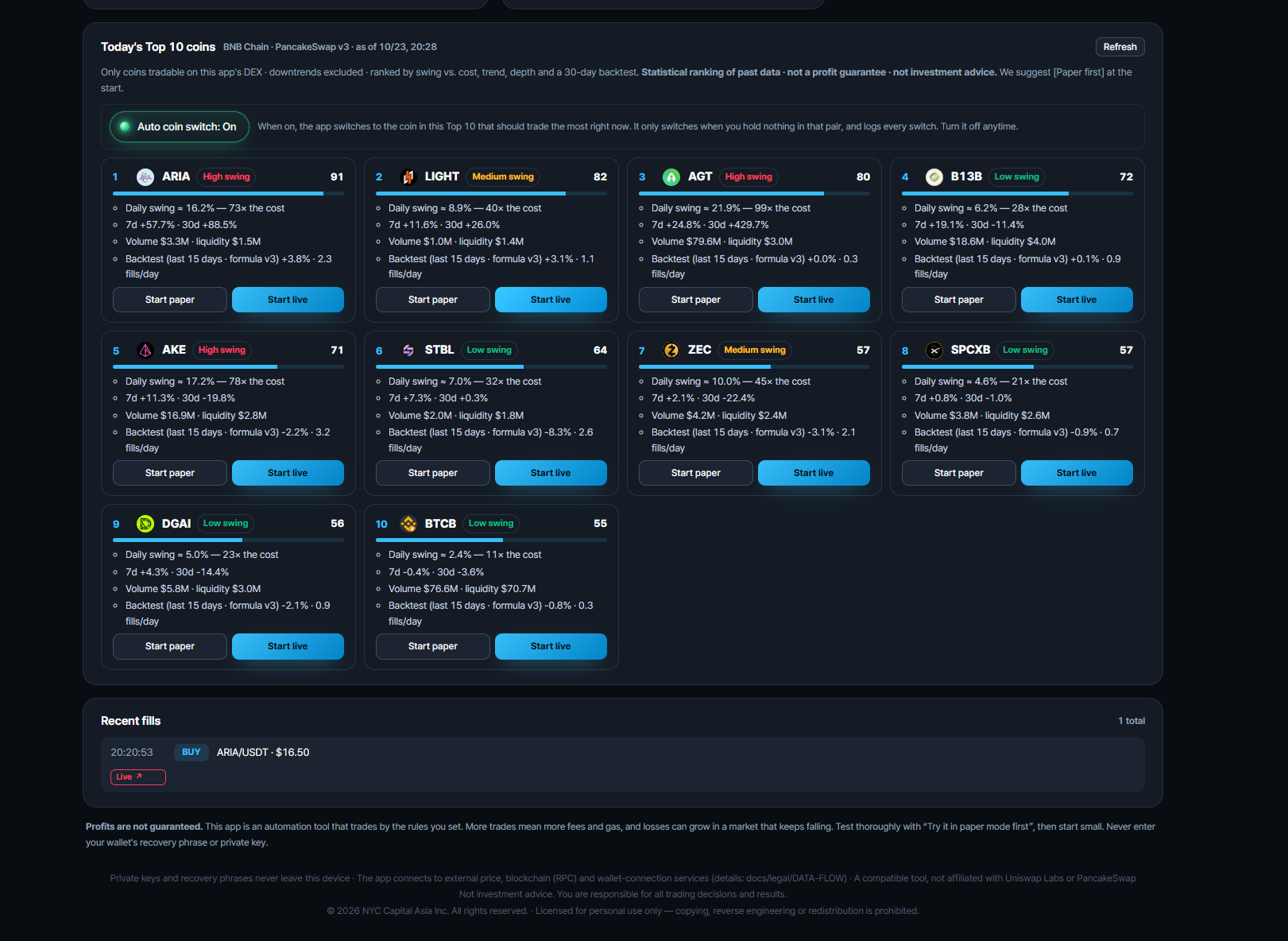1288x941 pixels.
Task: Click AGT's score value 80
Action: click(863, 176)
